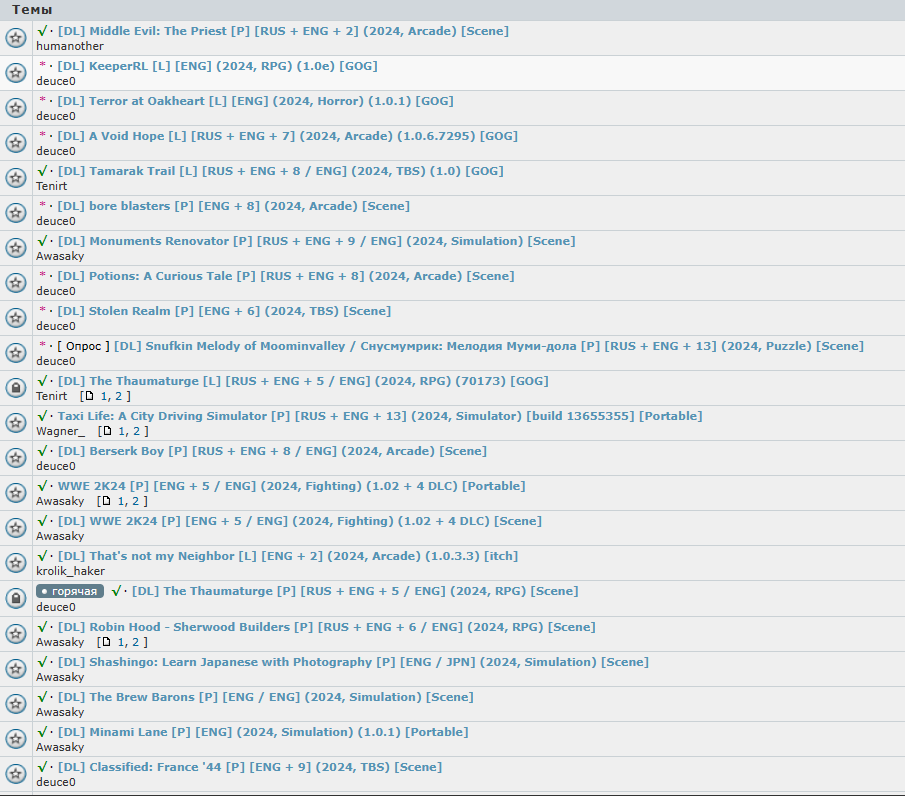This screenshot has width=905, height=796.
Task: Jump to page 2 of The Thaumaturge GOG topic
Action: 118,397
